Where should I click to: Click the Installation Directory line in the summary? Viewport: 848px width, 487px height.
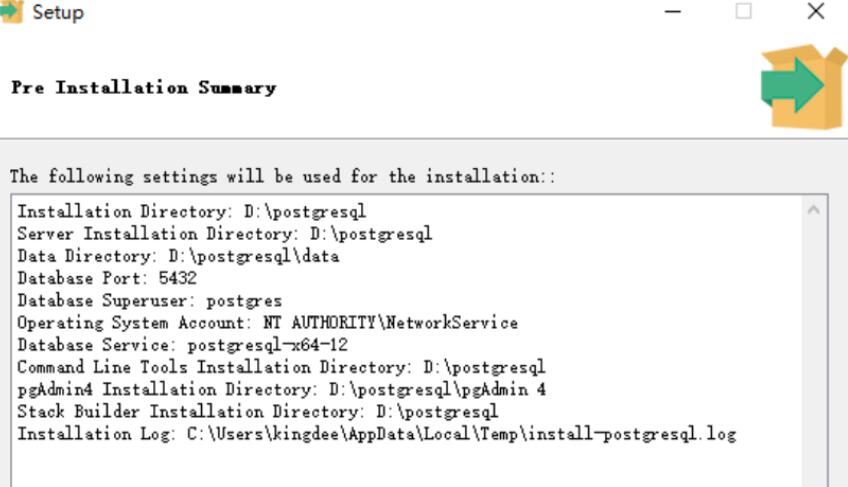click(x=191, y=212)
